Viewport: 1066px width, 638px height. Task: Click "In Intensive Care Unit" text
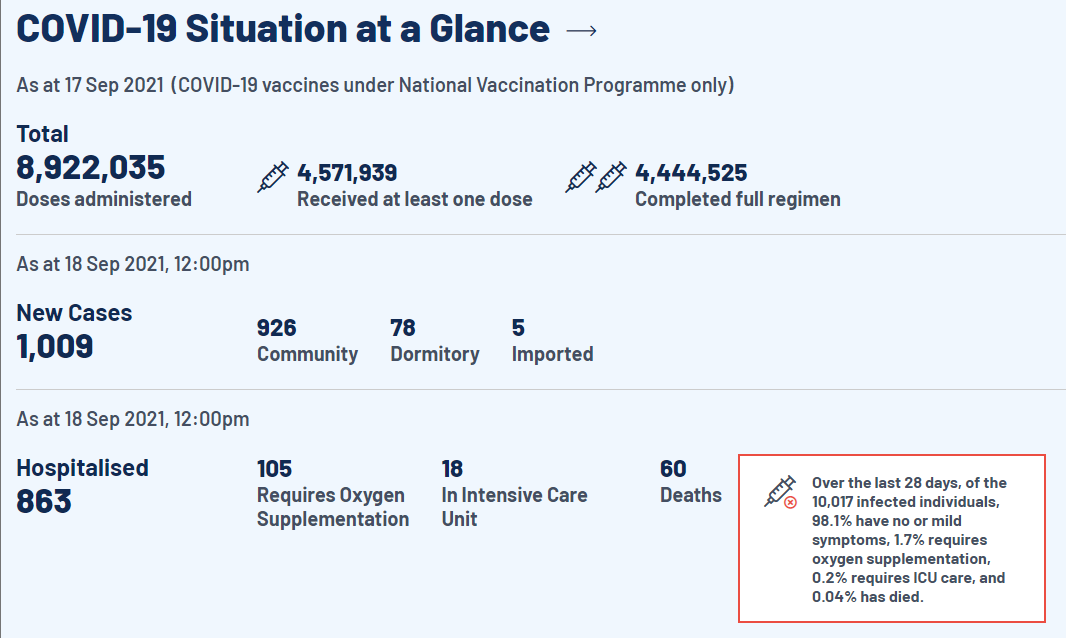(514, 507)
